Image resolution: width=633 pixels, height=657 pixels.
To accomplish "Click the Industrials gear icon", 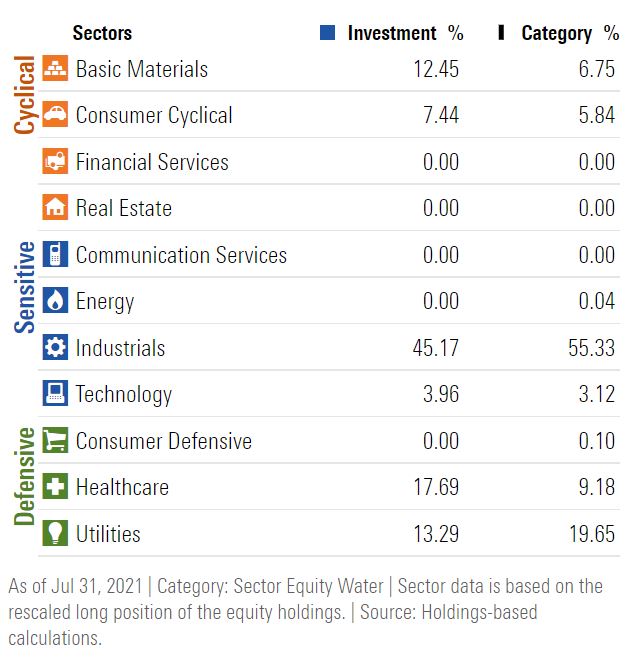I will [55, 348].
